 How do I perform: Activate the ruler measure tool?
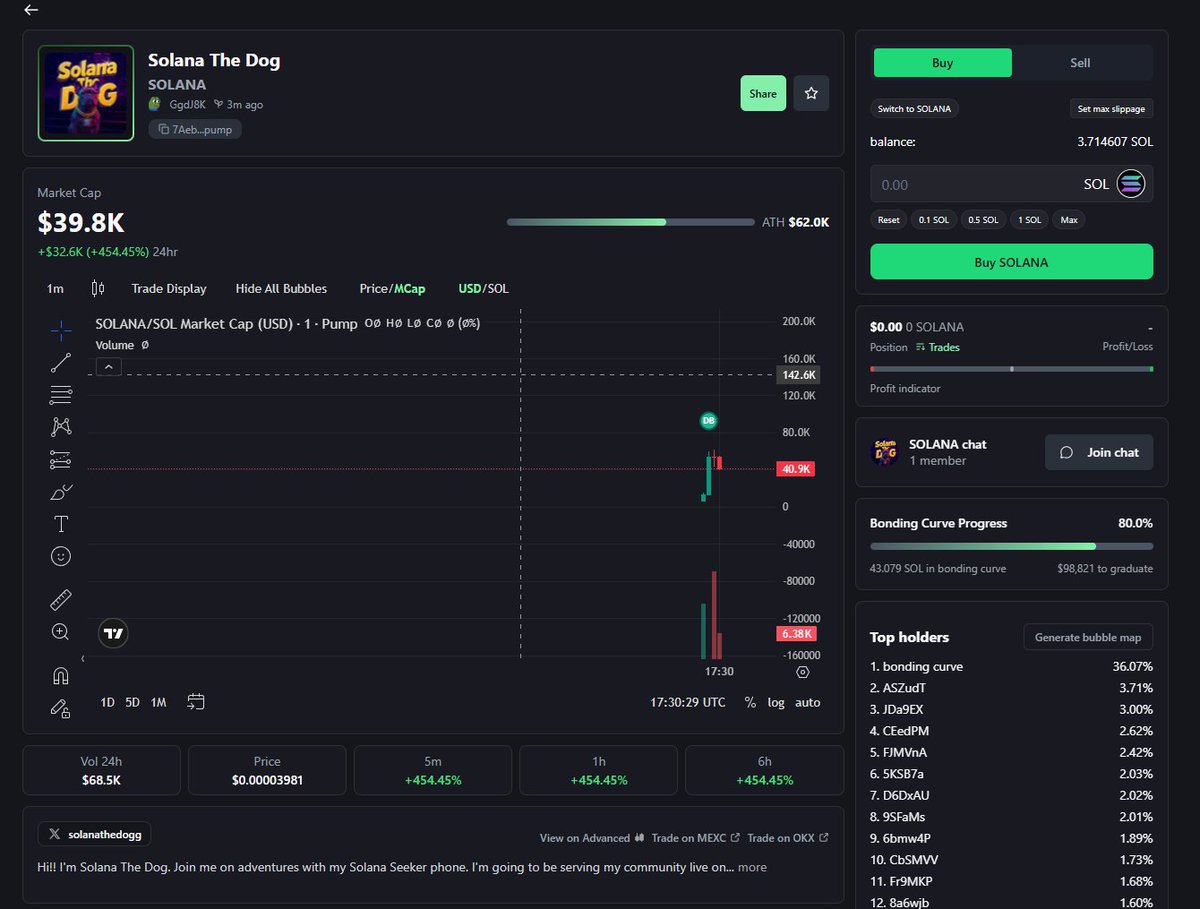pos(61,599)
